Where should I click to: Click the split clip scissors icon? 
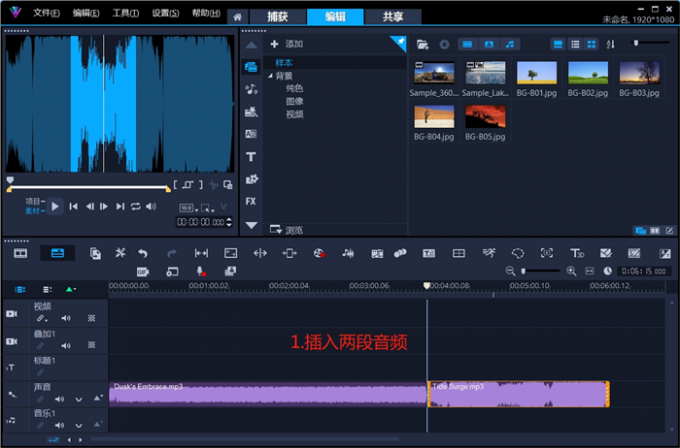pos(213,185)
